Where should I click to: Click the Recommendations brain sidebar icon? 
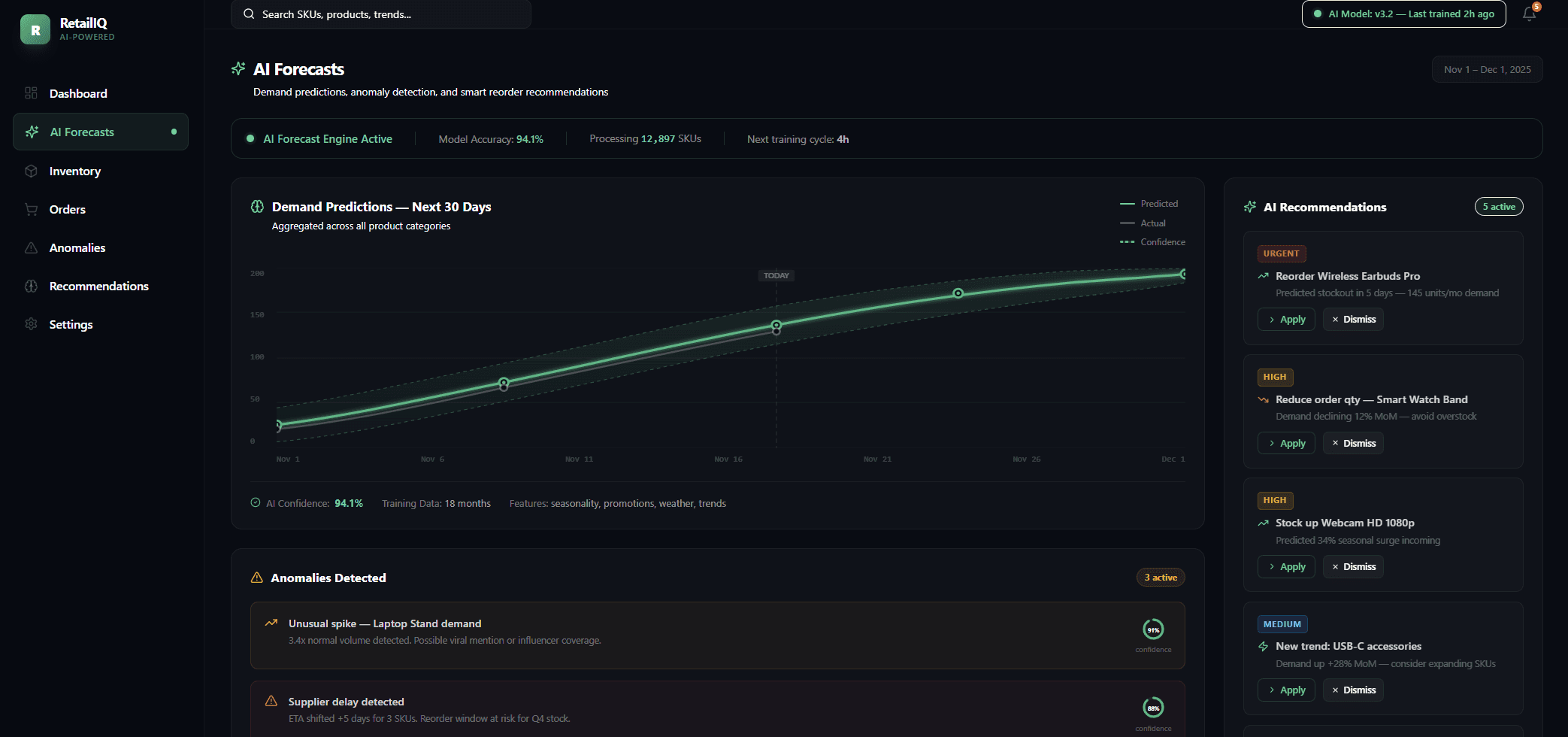31,286
